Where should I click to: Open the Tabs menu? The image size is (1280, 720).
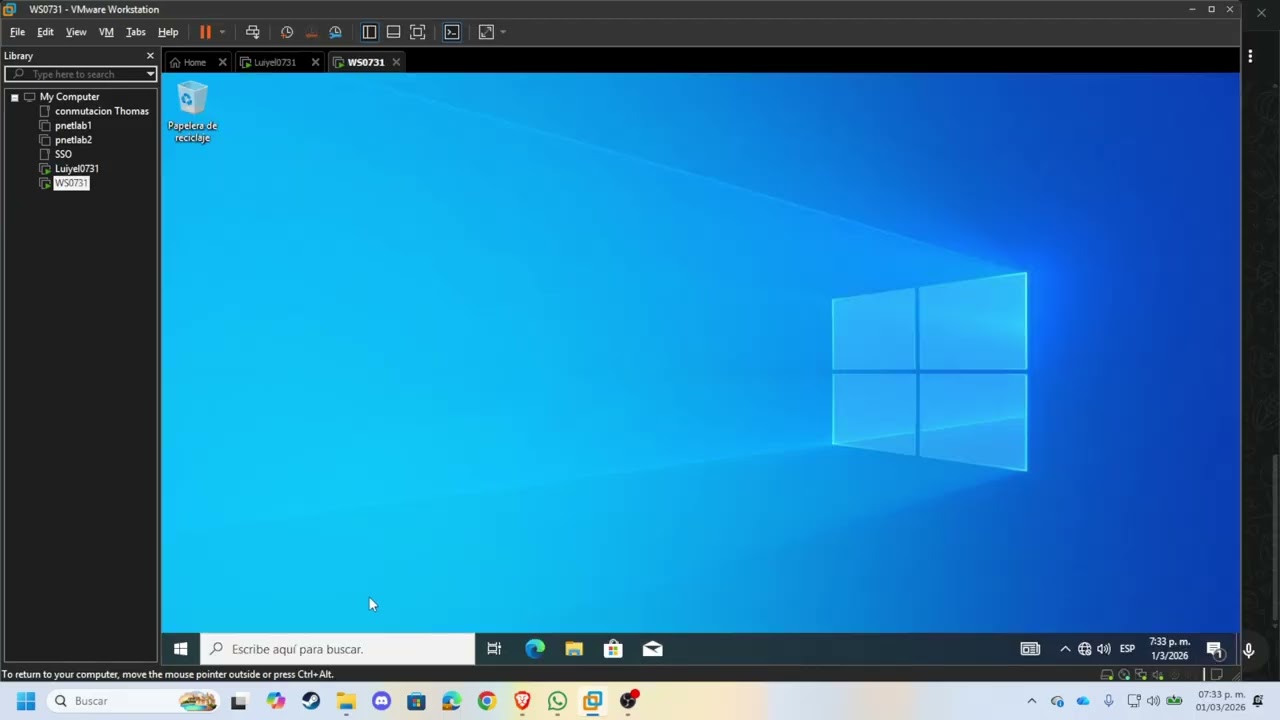(136, 32)
